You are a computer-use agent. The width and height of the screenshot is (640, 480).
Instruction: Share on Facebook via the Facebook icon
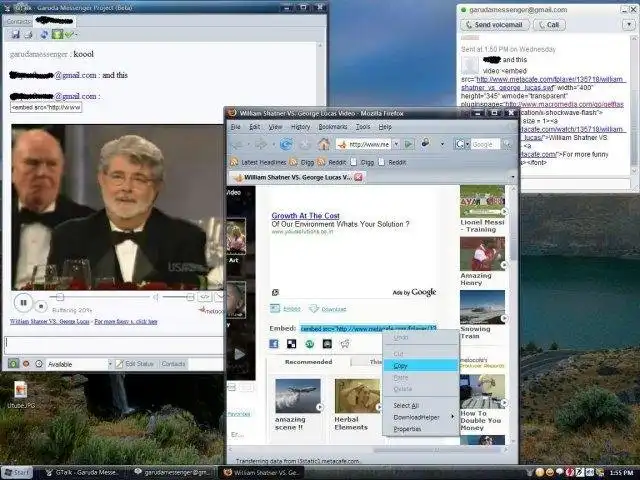click(274, 344)
